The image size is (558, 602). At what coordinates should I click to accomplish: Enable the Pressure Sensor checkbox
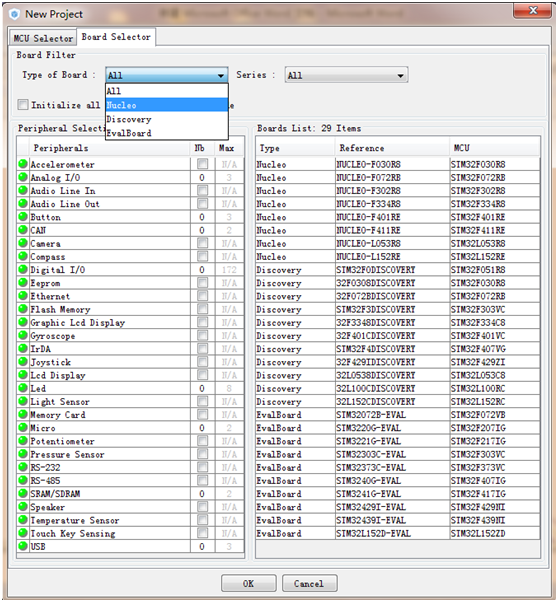[202, 454]
